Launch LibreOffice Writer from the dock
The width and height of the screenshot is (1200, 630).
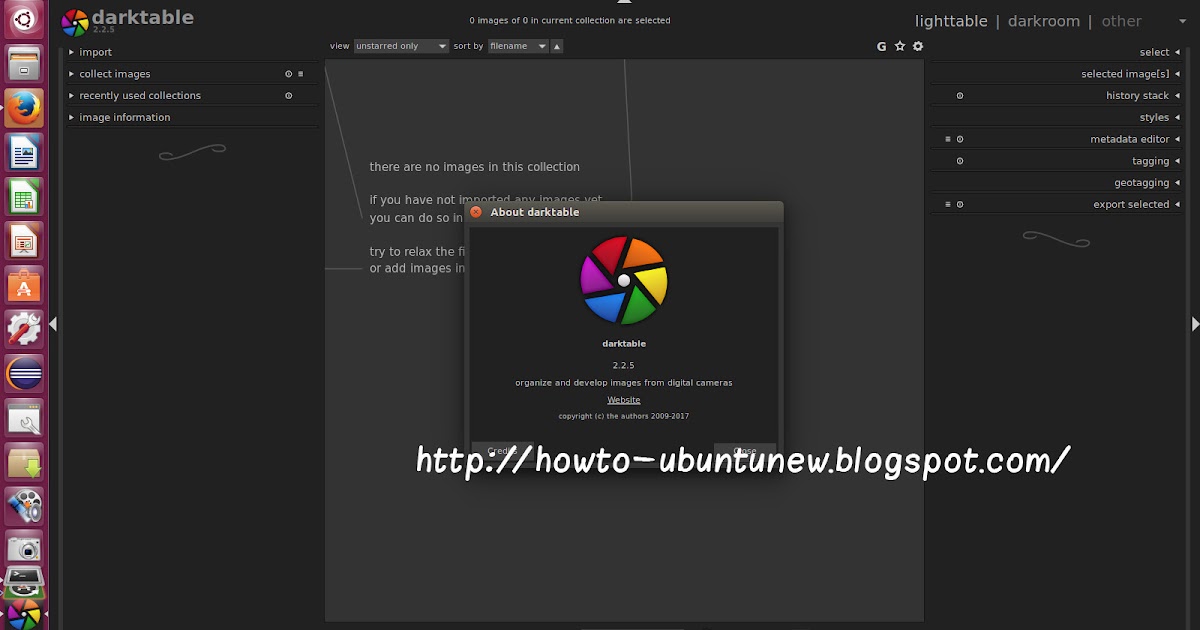click(x=24, y=152)
